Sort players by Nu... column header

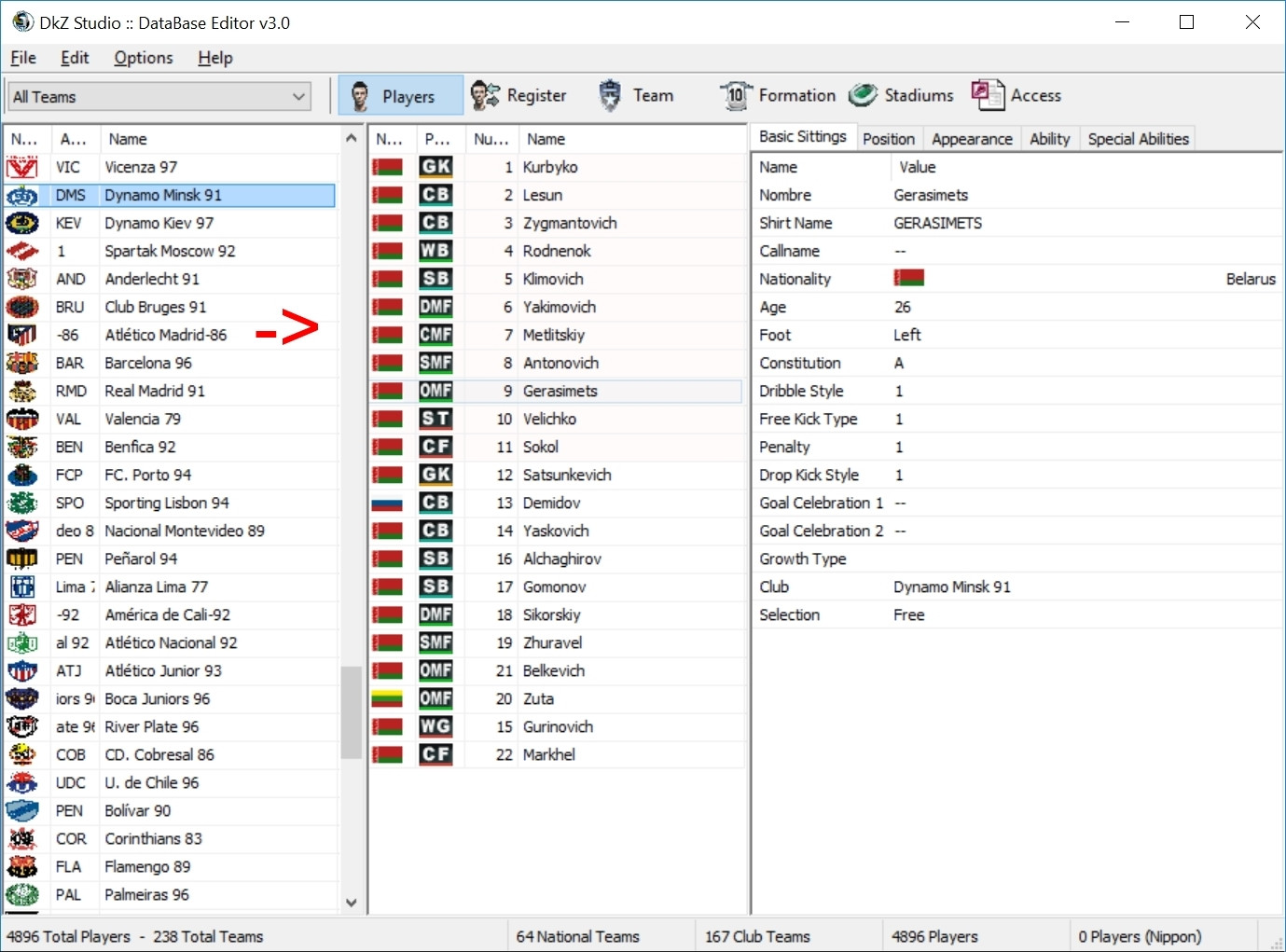[x=491, y=139]
